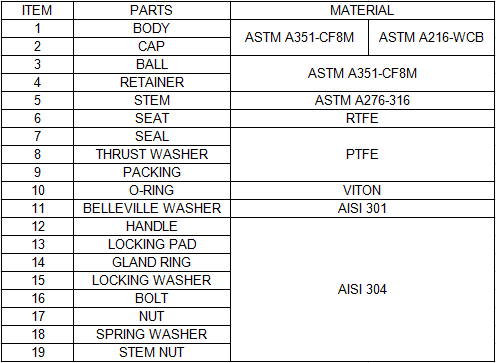Click the GLAND RING part cell
Image resolution: width=496 pixels, height=363 pixels.
[152, 262]
